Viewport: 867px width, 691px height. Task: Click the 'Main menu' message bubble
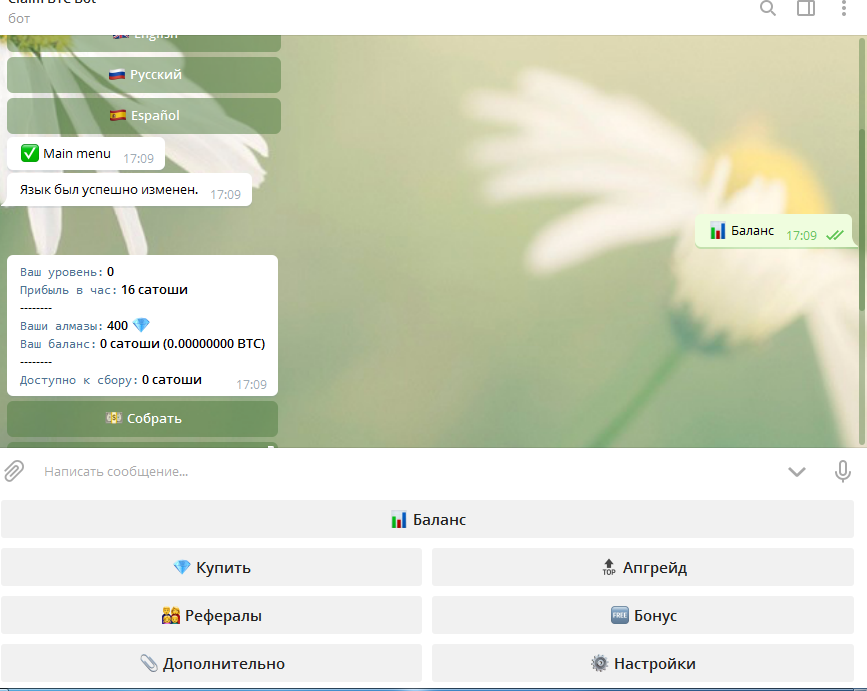click(x=85, y=154)
